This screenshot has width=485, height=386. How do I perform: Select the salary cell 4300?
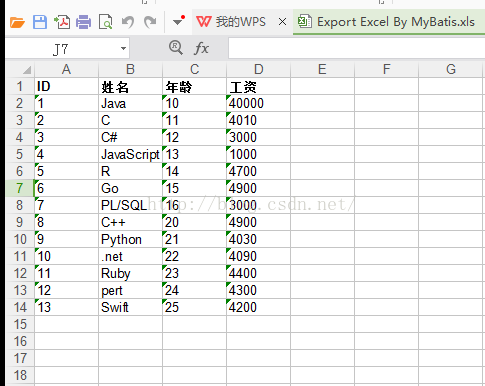[x=258, y=290]
